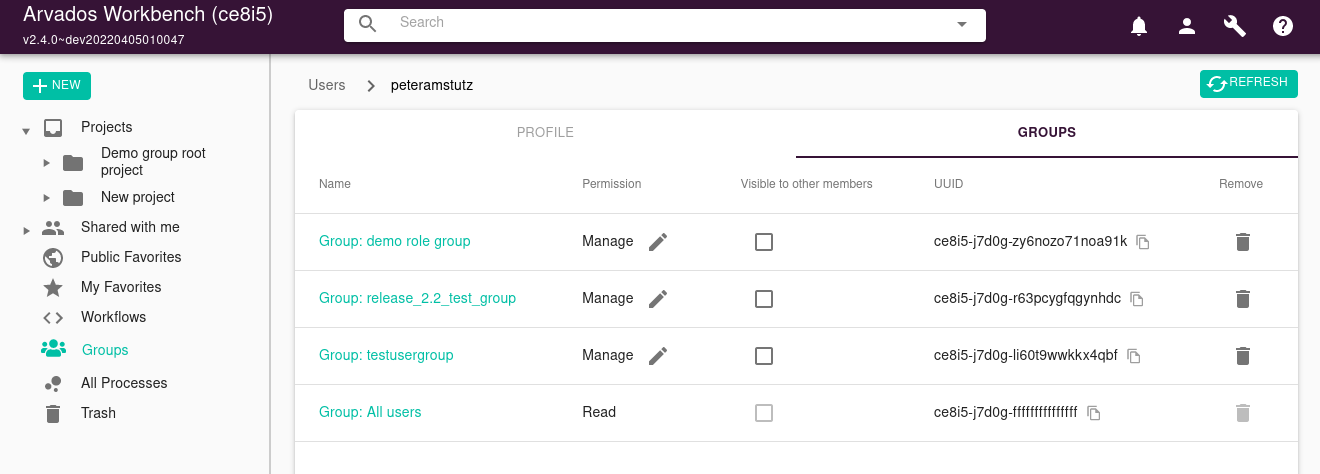This screenshot has width=1320, height=474.
Task: Check visible to members for release_2.2_test_group
Action: 764,299
